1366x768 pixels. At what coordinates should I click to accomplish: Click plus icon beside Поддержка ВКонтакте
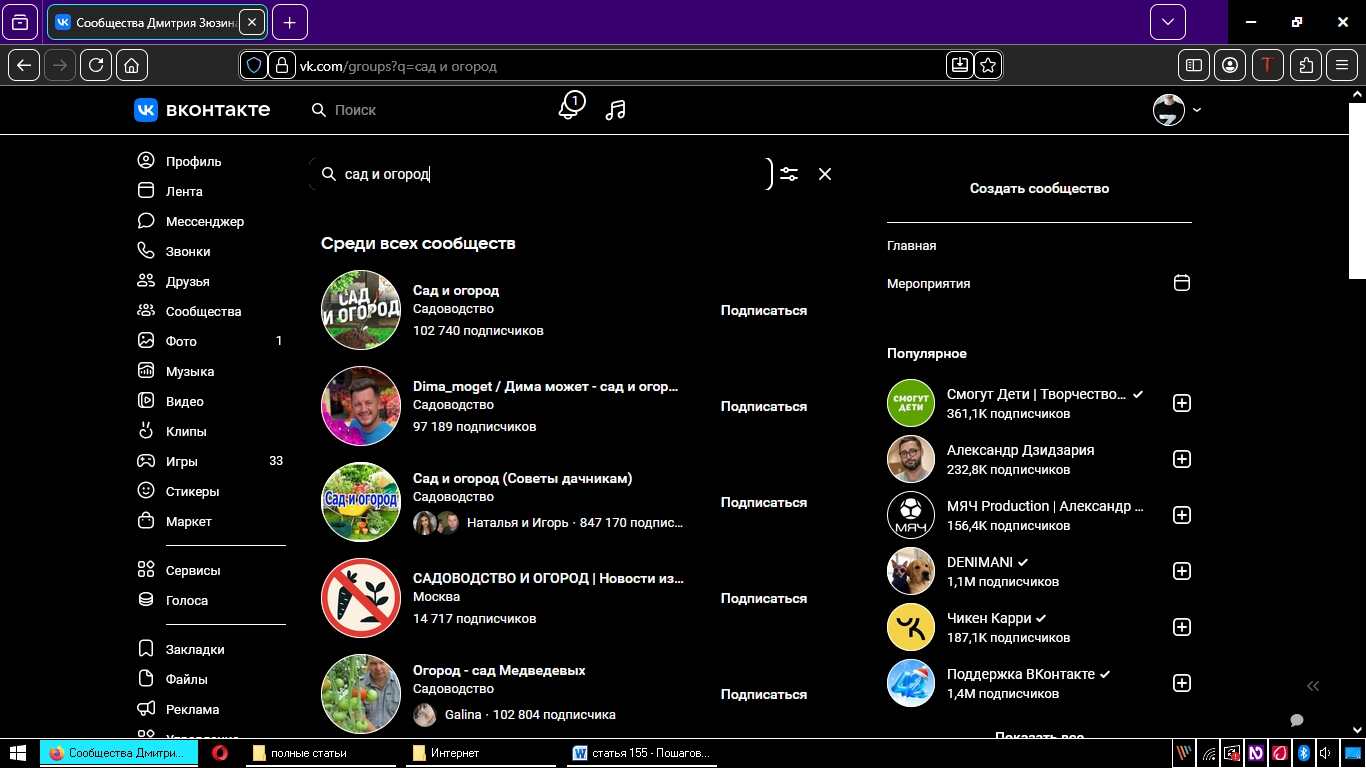tap(1181, 683)
